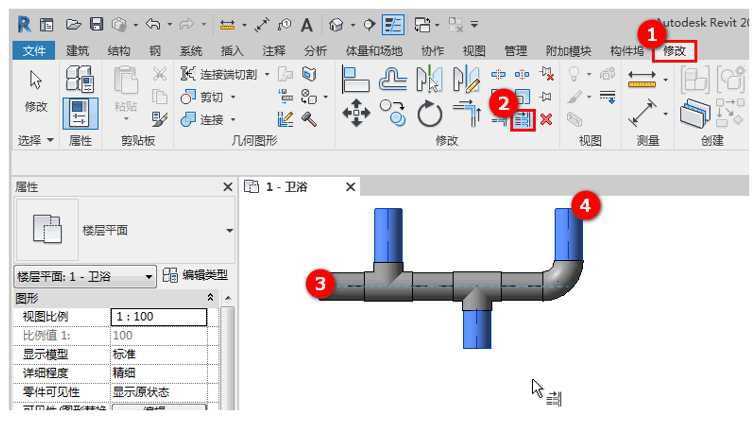Open the 系统 ribbon tab

click(191, 50)
